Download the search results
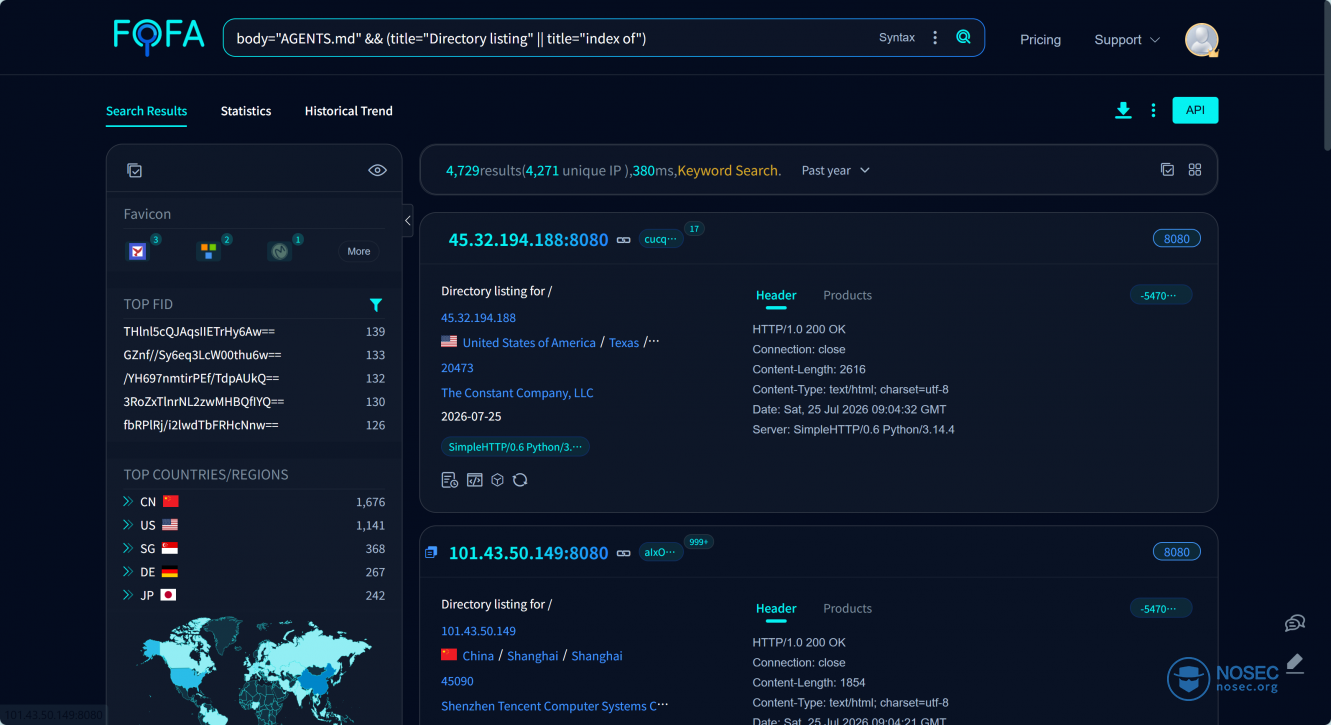Screen dimensions: 1331x725 click(1124, 110)
